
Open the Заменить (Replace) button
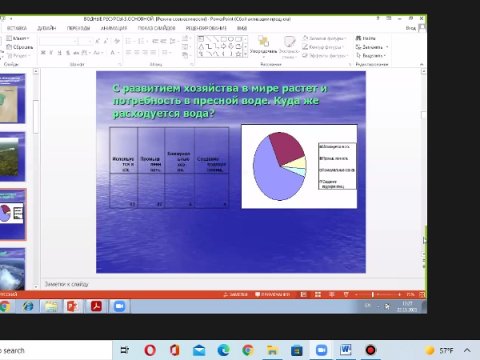click(372, 47)
